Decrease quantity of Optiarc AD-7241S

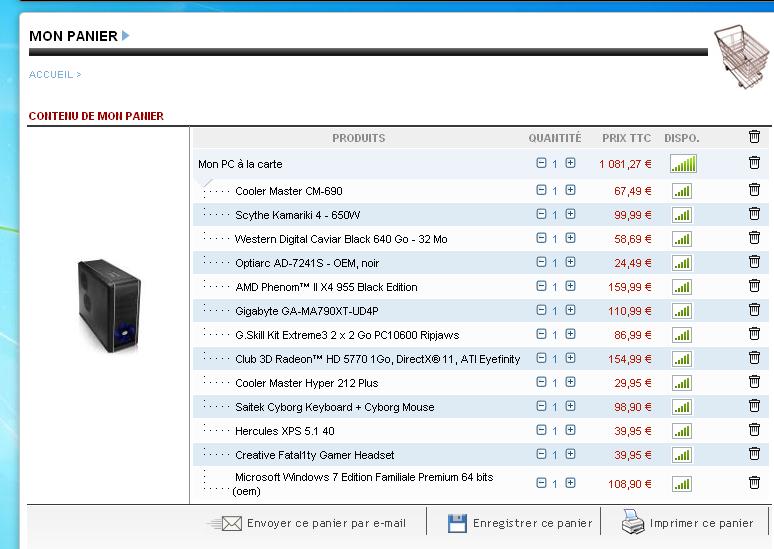coord(542,262)
